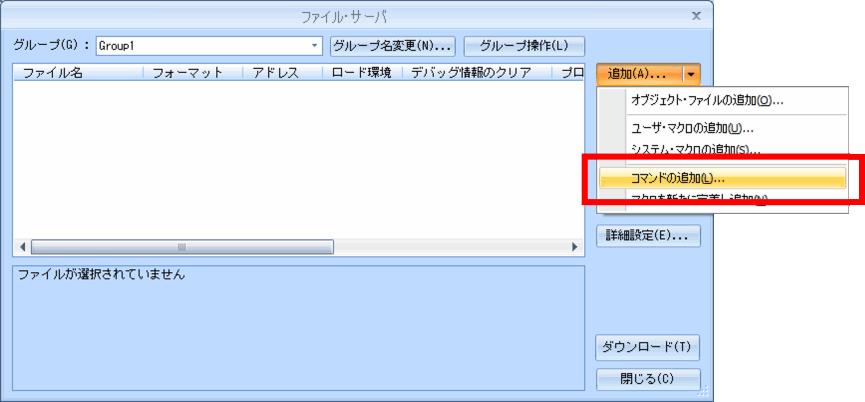Expand the Group1 combo box arrow

[315, 46]
